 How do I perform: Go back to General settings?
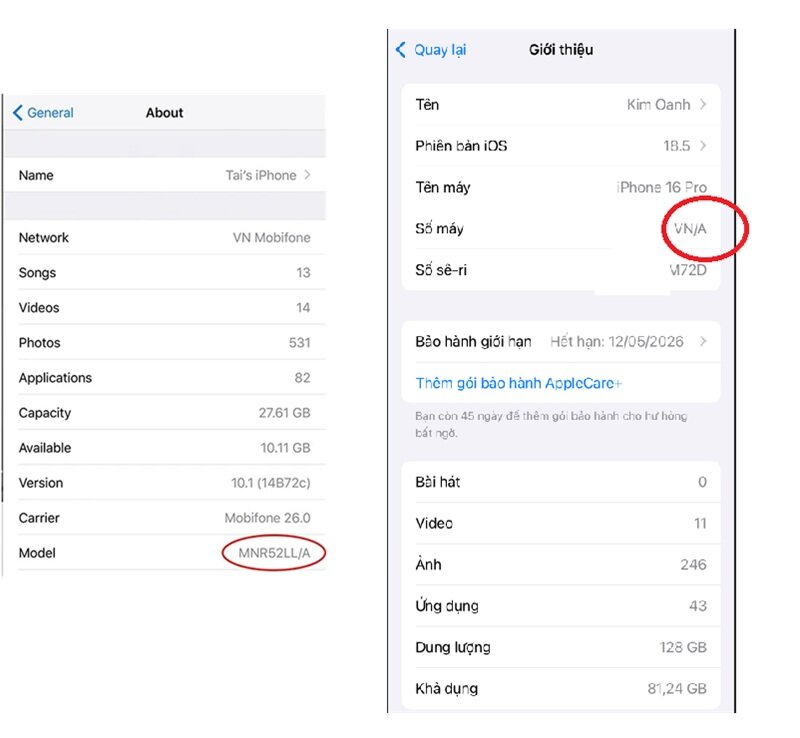pos(43,113)
